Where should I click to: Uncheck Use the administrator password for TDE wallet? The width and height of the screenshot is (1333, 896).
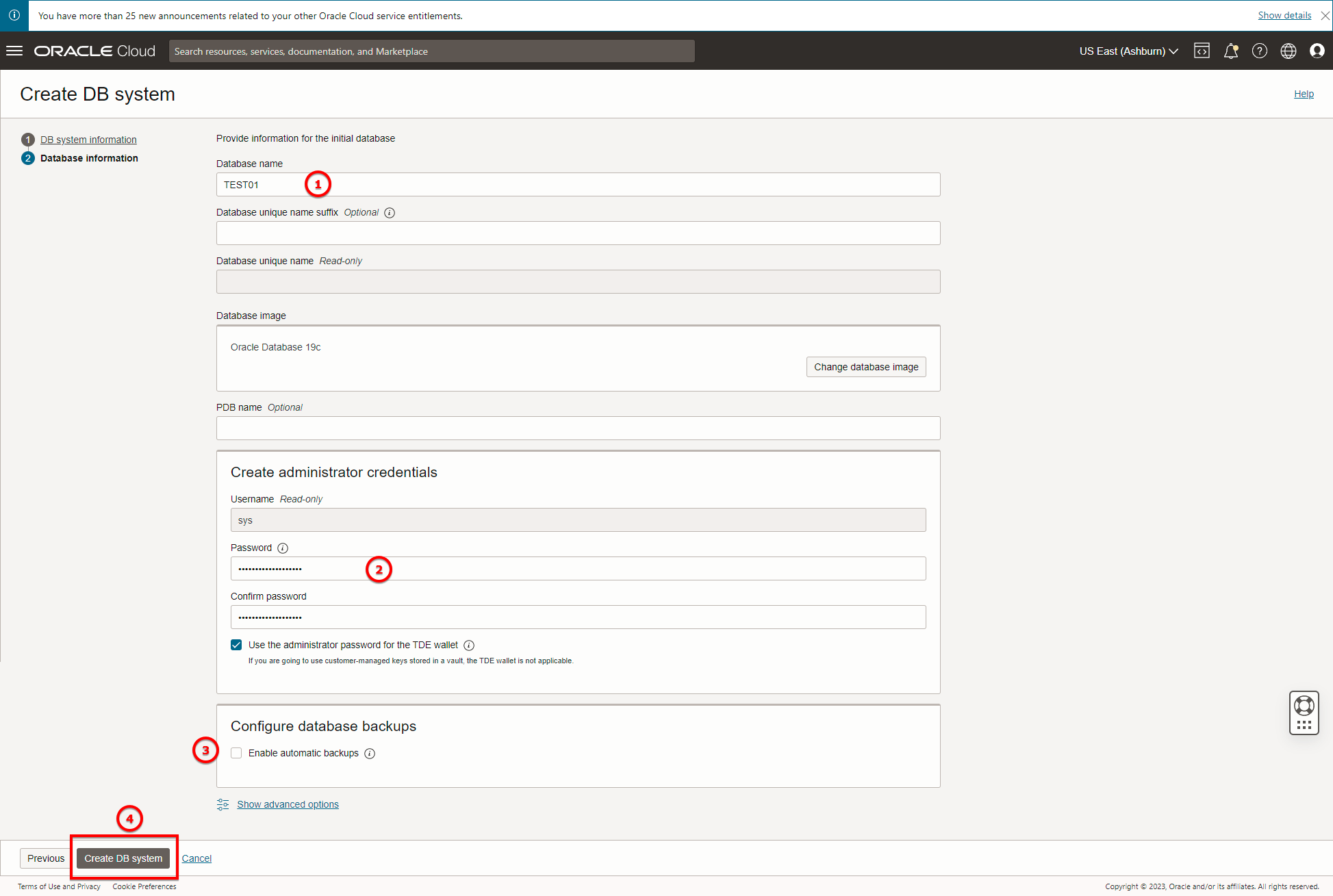(x=236, y=645)
